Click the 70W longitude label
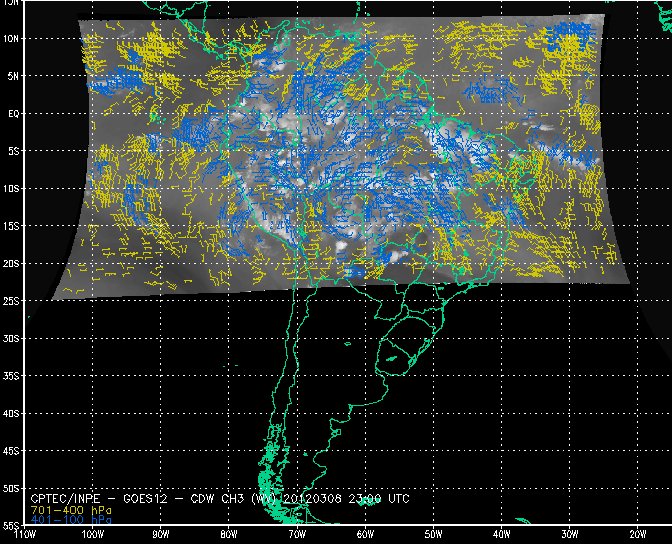 pos(297,535)
